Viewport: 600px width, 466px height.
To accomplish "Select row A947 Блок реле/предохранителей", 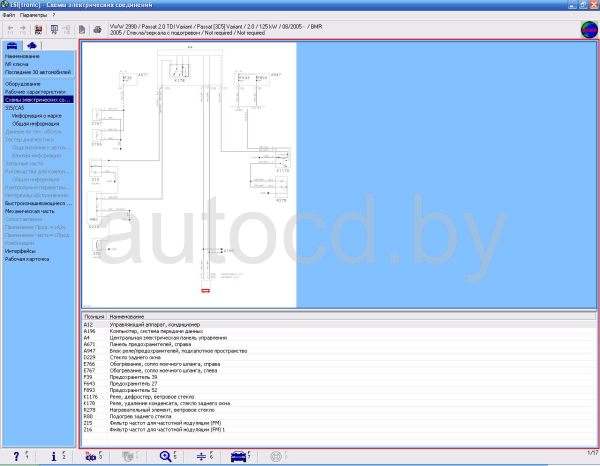I will pos(339,351).
